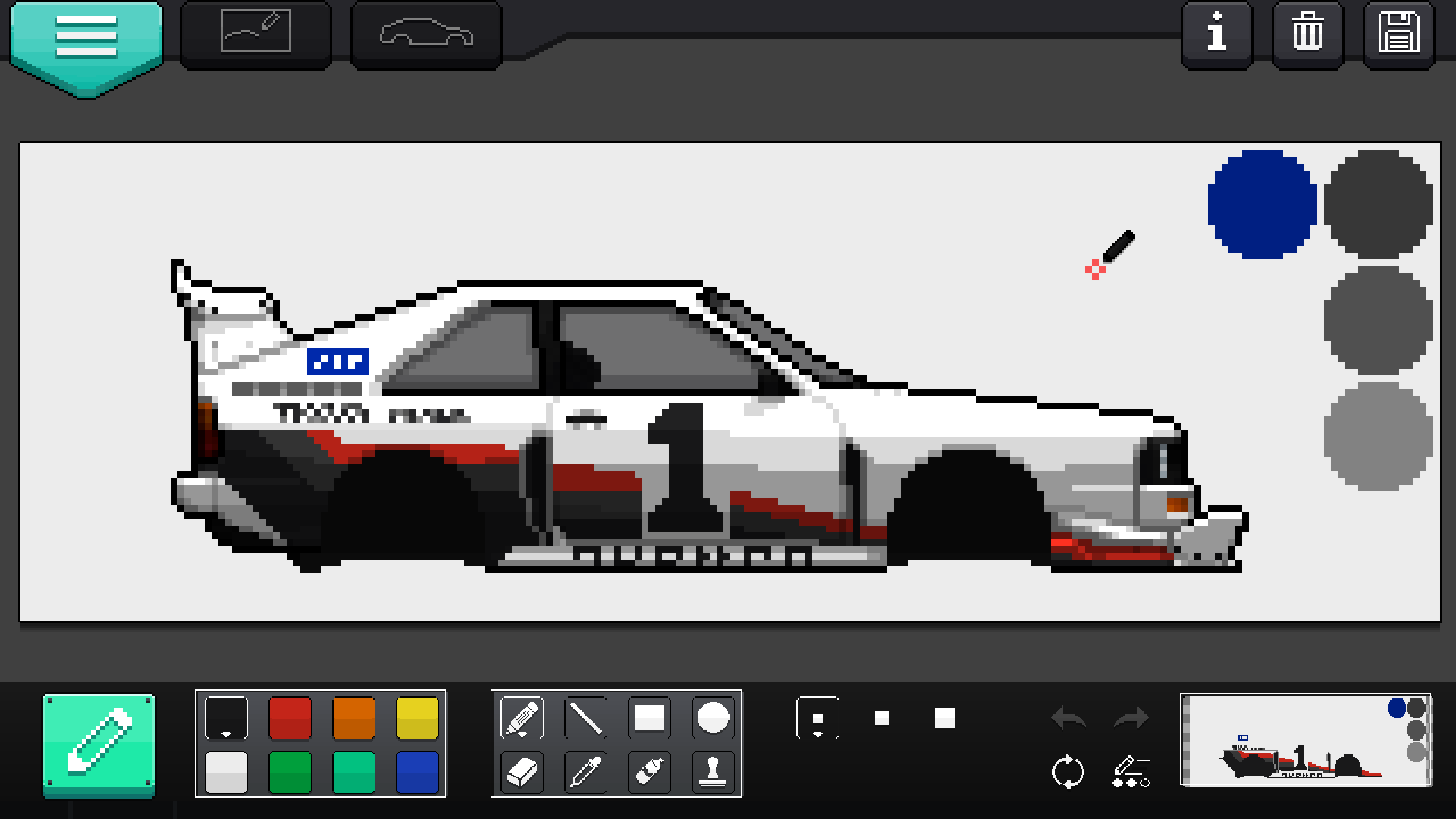Viewport: 1456px width, 819px height.
Task: Select the Circle shape tool
Action: pos(713,717)
